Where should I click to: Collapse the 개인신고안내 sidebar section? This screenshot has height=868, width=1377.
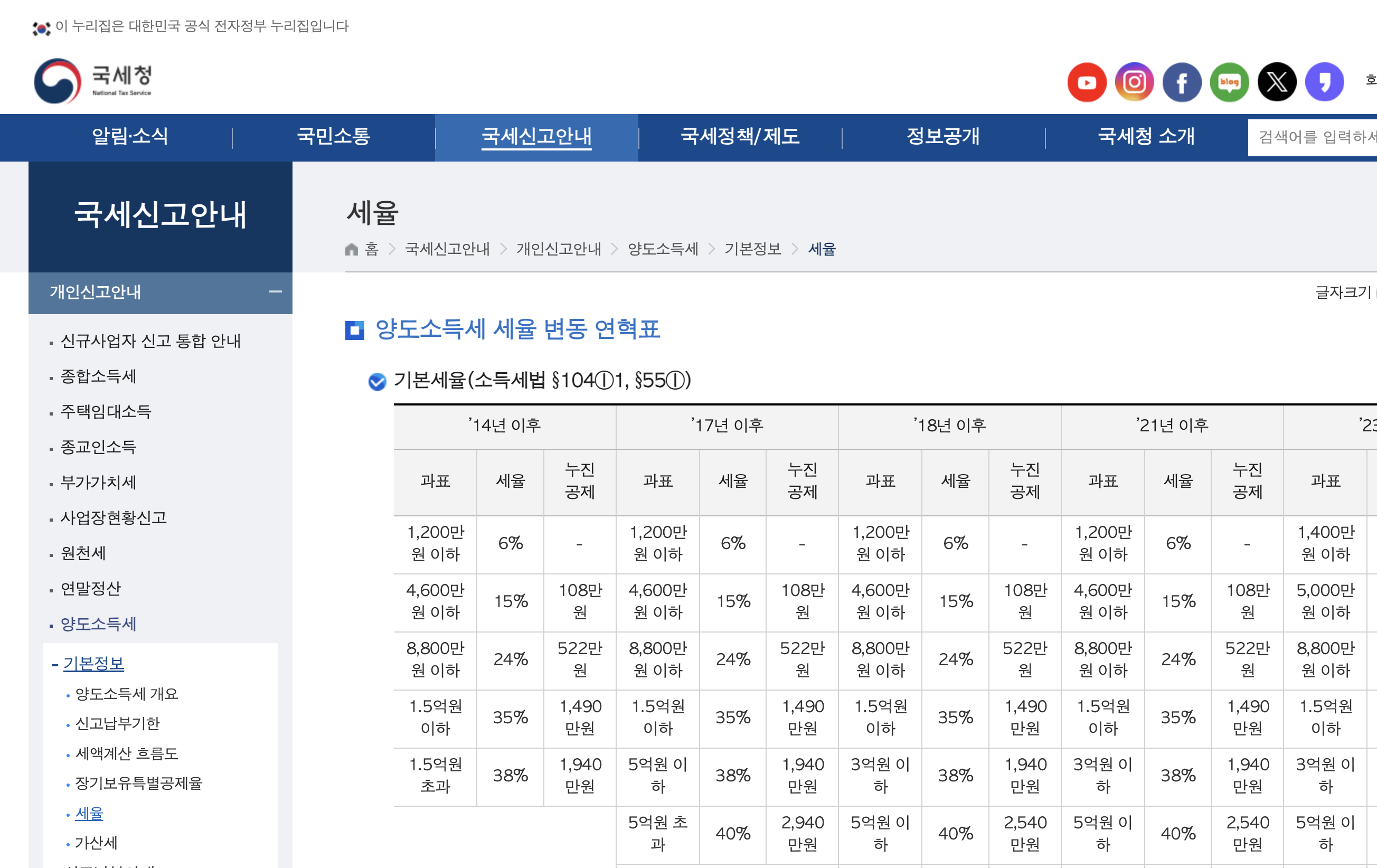click(275, 291)
